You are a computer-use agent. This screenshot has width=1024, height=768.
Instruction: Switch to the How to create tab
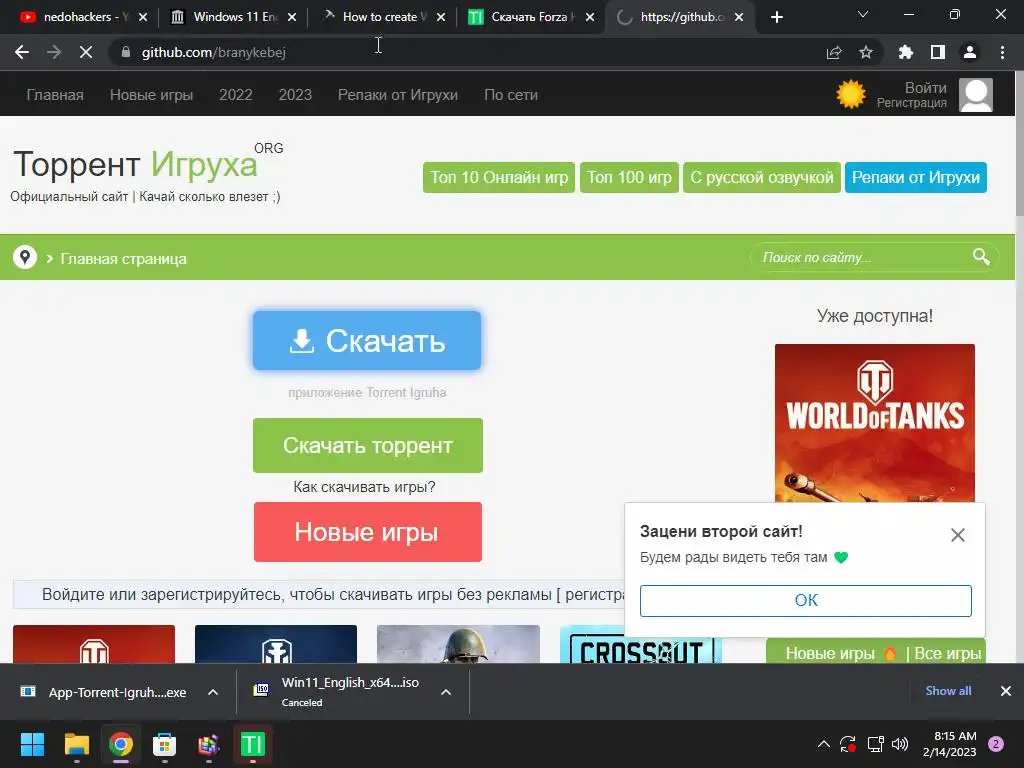383,17
